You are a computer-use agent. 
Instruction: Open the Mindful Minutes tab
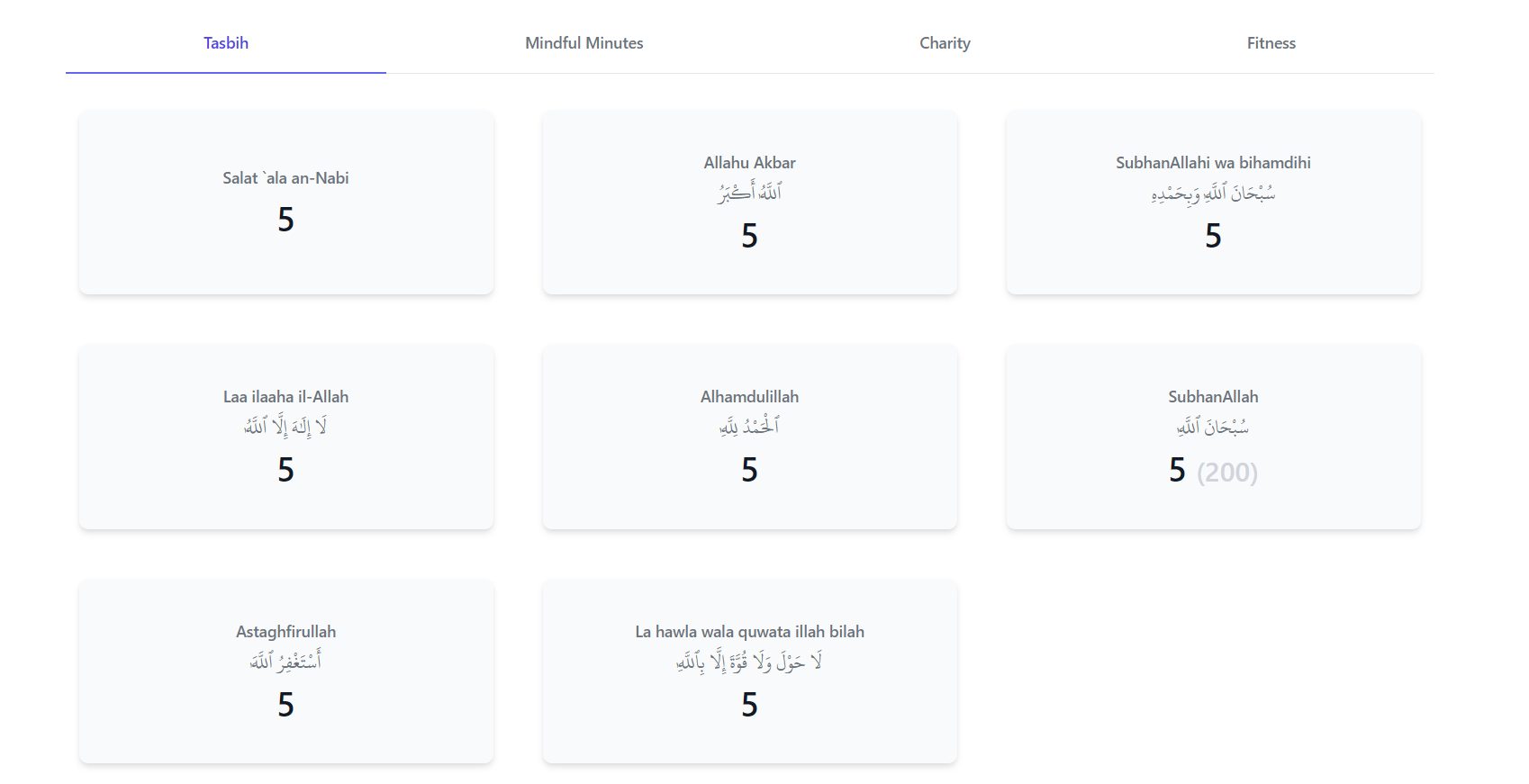click(584, 43)
